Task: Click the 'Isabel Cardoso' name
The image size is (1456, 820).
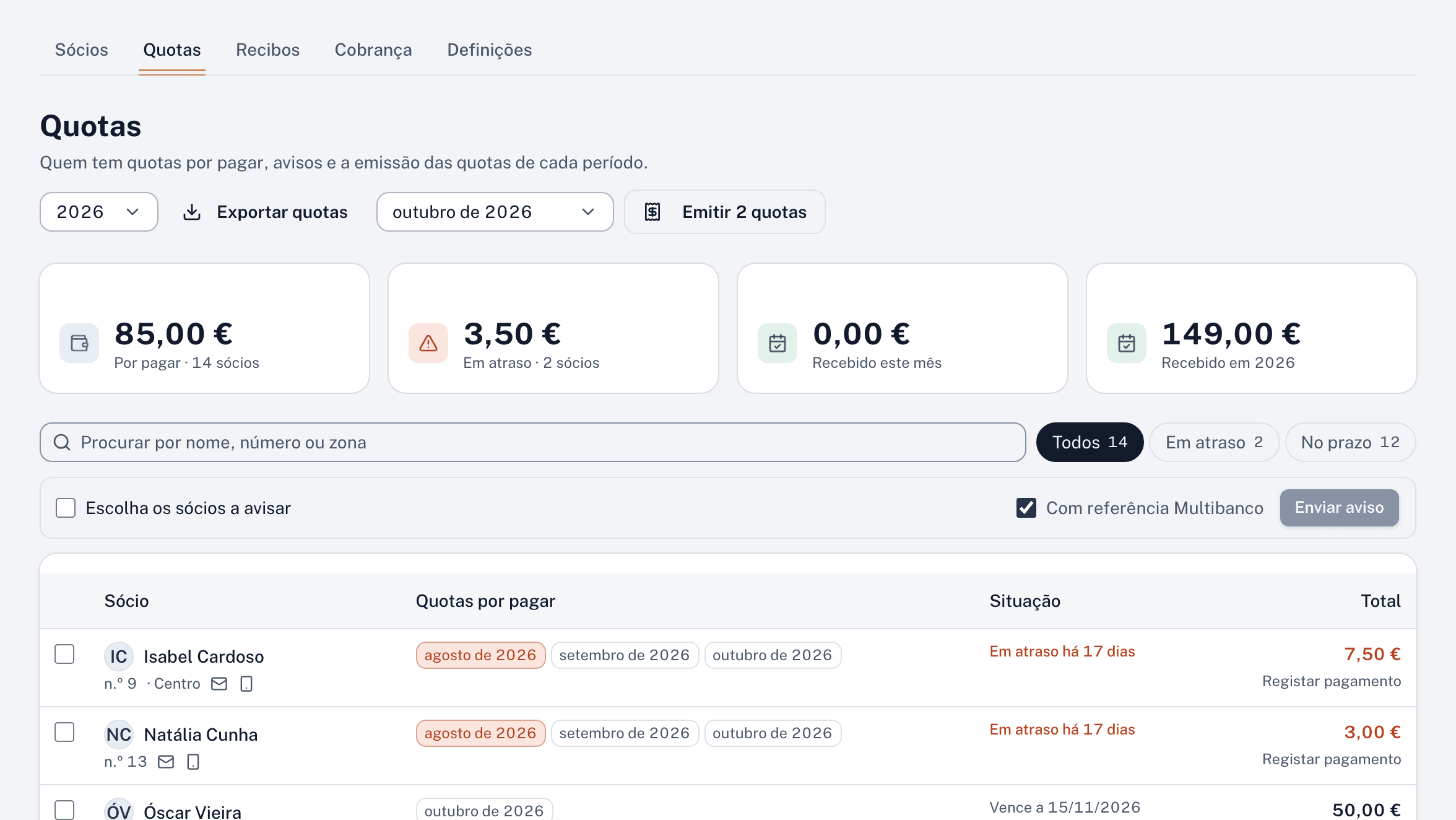Action: (x=204, y=656)
